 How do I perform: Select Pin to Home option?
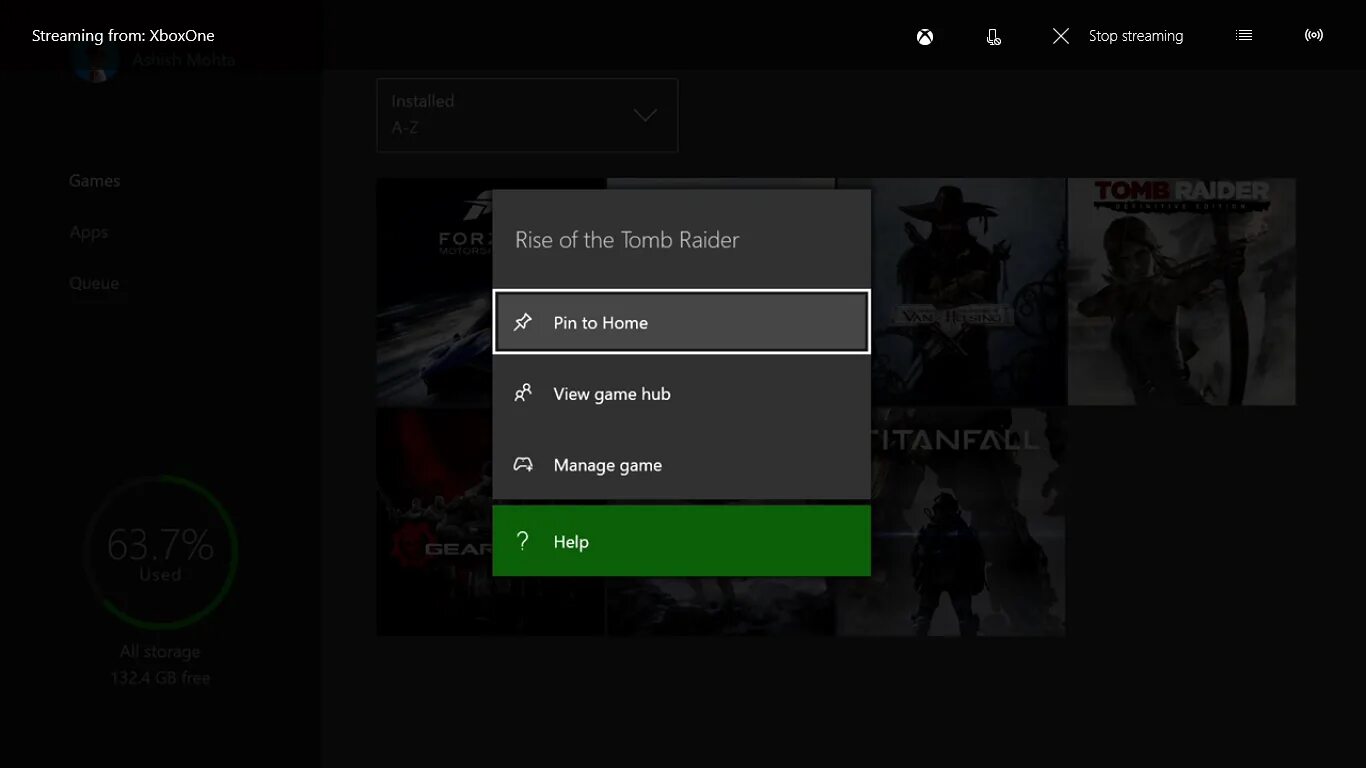tap(682, 322)
